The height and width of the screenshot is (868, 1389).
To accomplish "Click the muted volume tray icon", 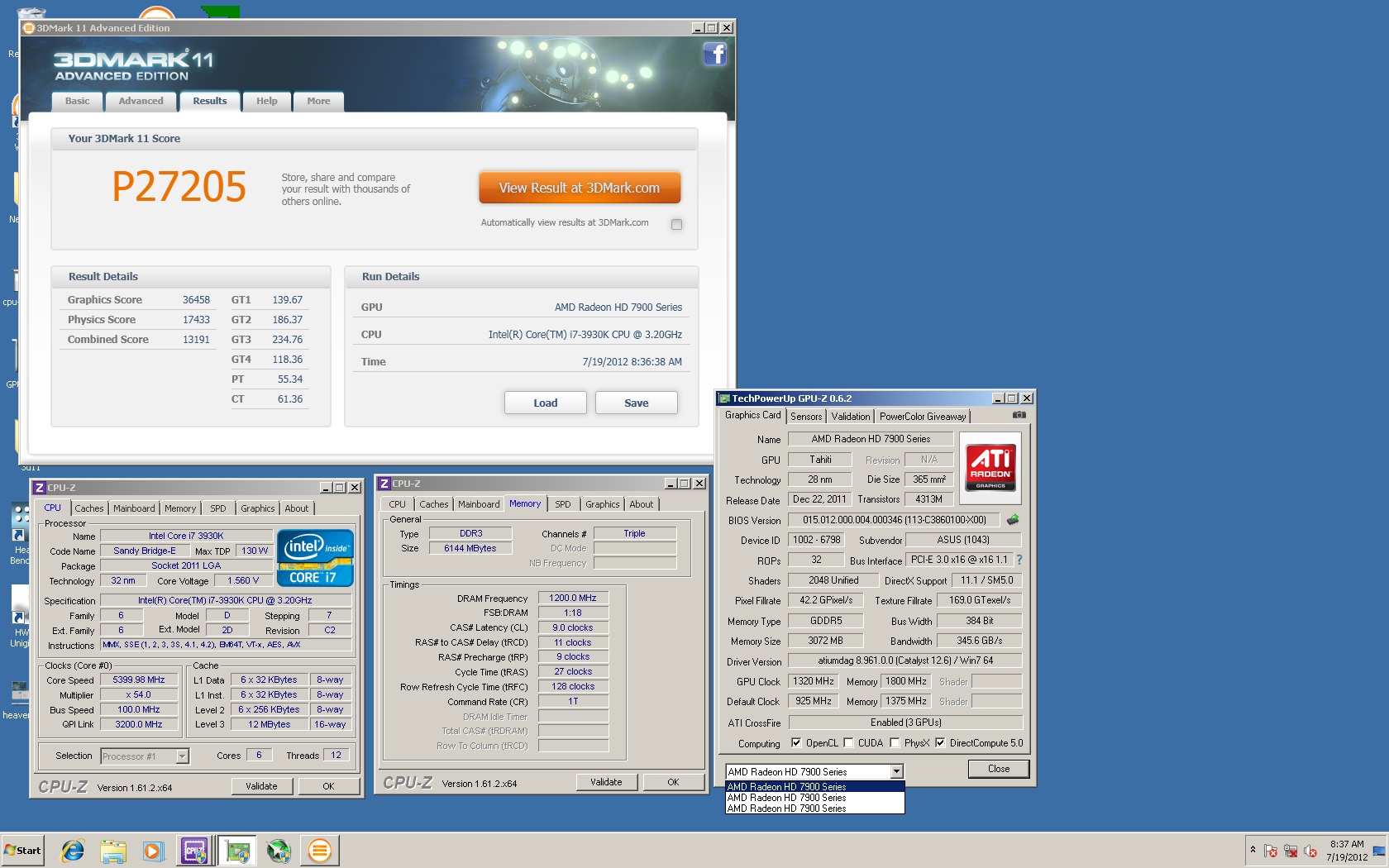I will 1310,851.
